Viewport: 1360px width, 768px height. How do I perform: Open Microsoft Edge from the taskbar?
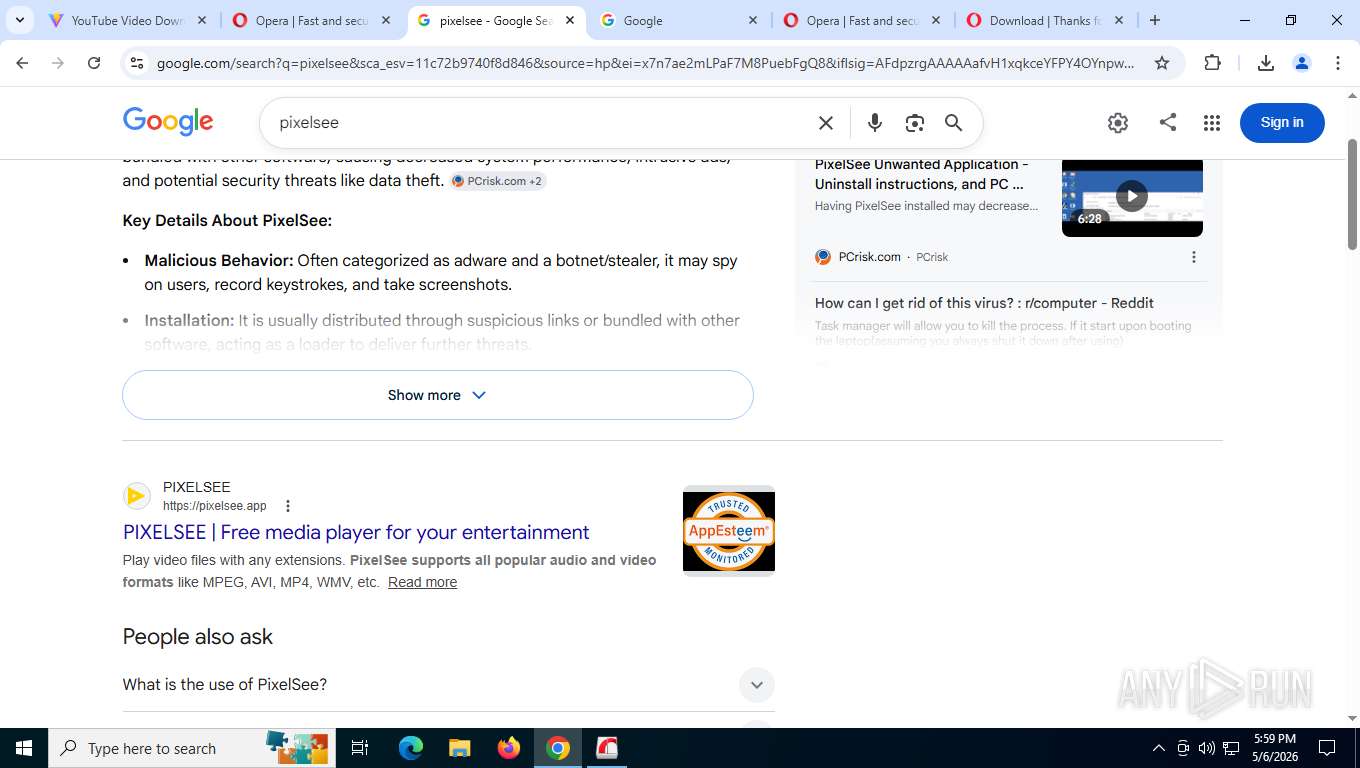pyautogui.click(x=411, y=748)
